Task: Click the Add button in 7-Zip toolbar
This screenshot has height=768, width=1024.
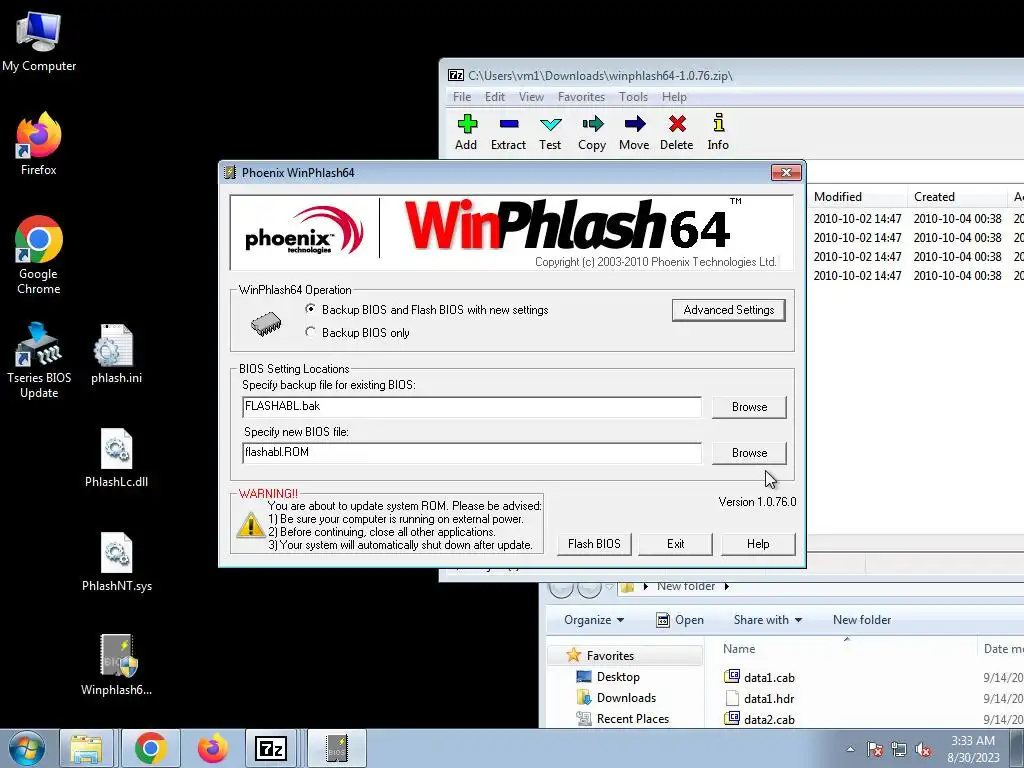Action: tap(466, 133)
